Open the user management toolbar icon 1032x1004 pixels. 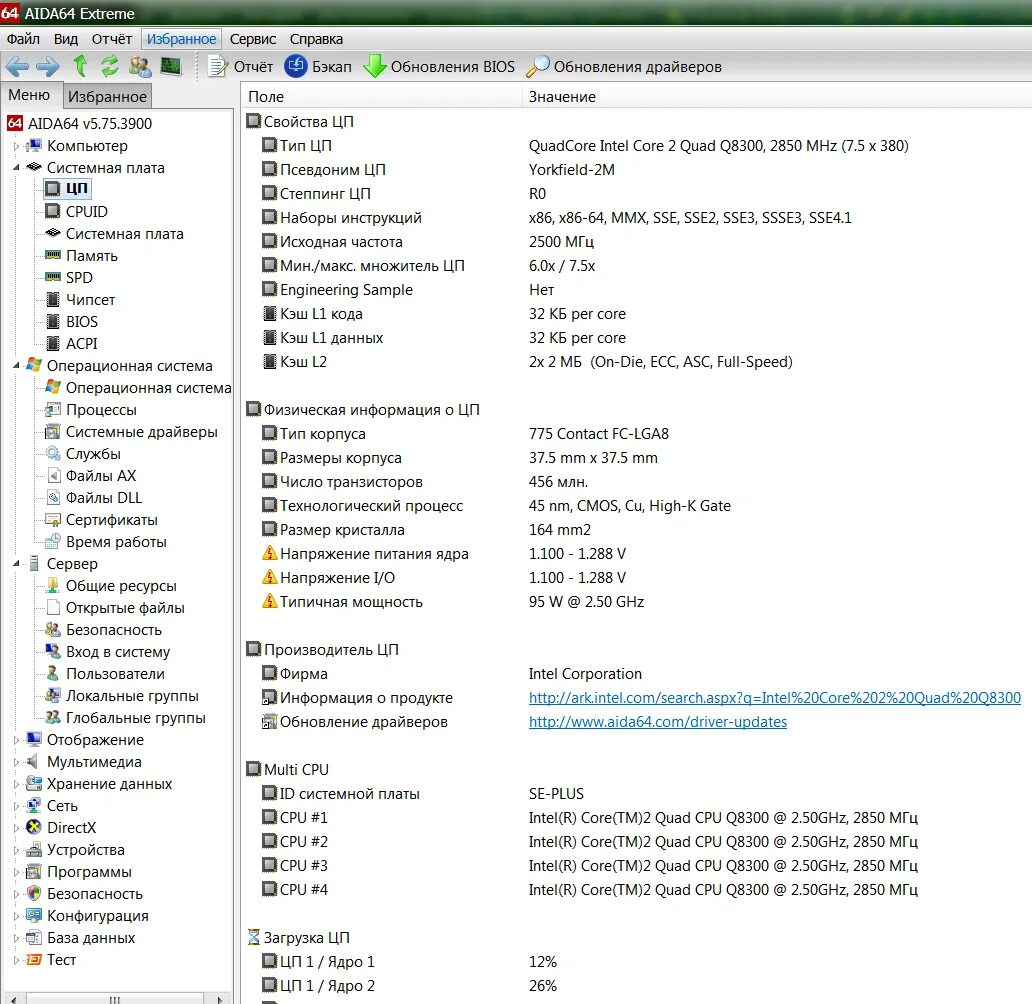coord(140,66)
